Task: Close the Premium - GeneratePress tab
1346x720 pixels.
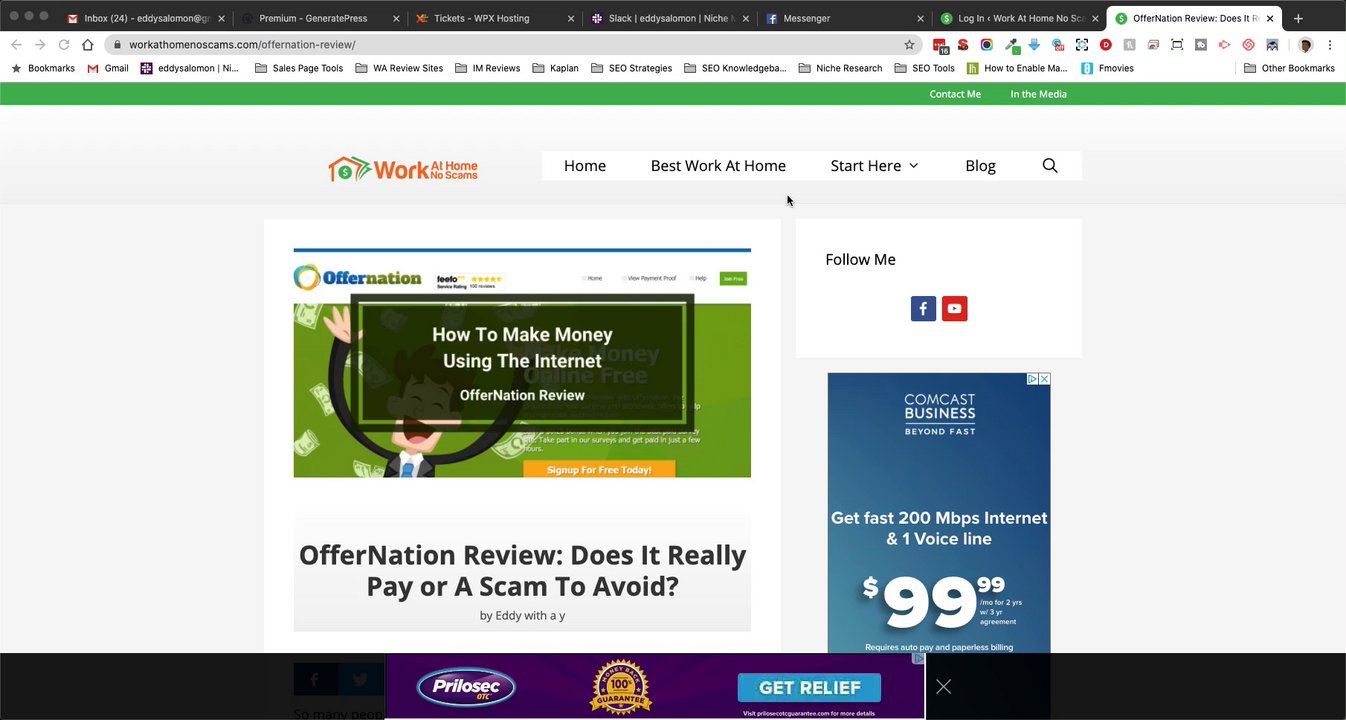Action: tap(396, 18)
